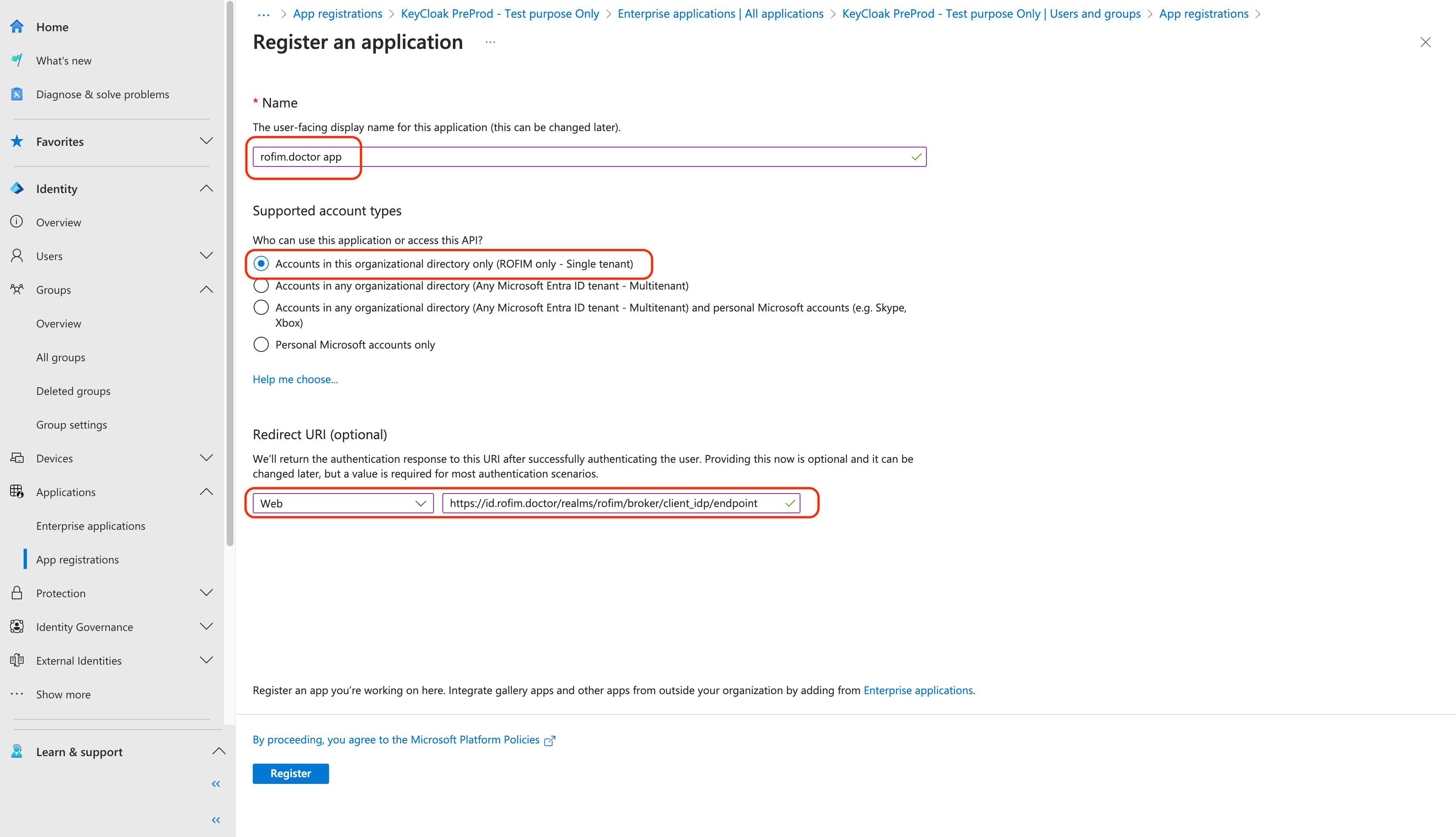1456x837 pixels.
Task: Click the Protection lock icon
Action: click(x=17, y=593)
